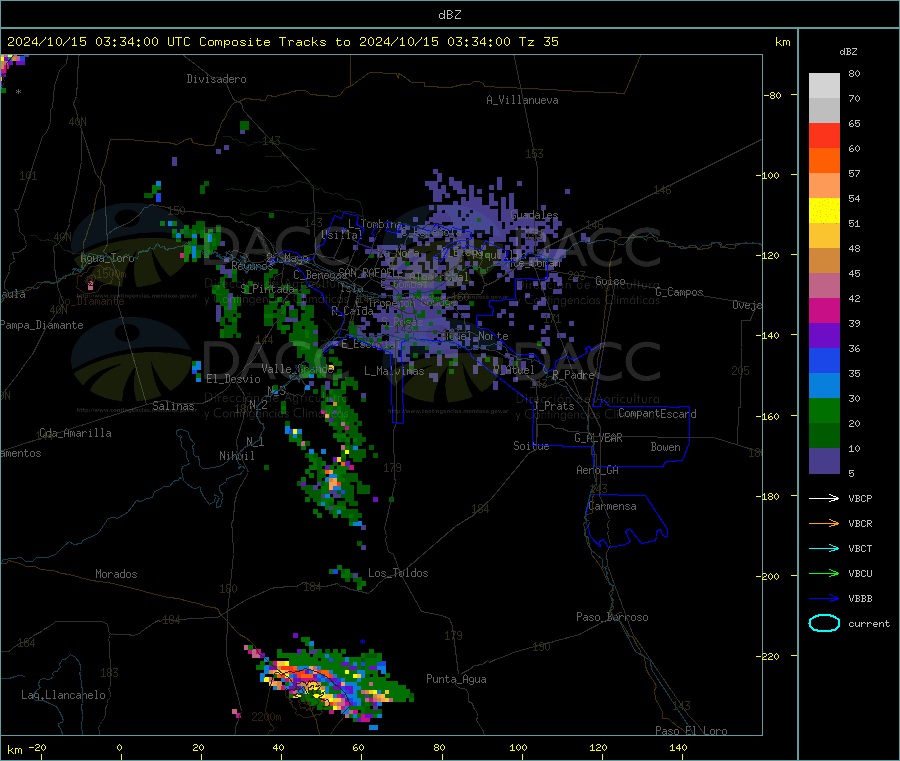Click the timestamp header text 2024/10/15 03:34:00 UTC
900x761 pixels.
(x=99, y=42)
